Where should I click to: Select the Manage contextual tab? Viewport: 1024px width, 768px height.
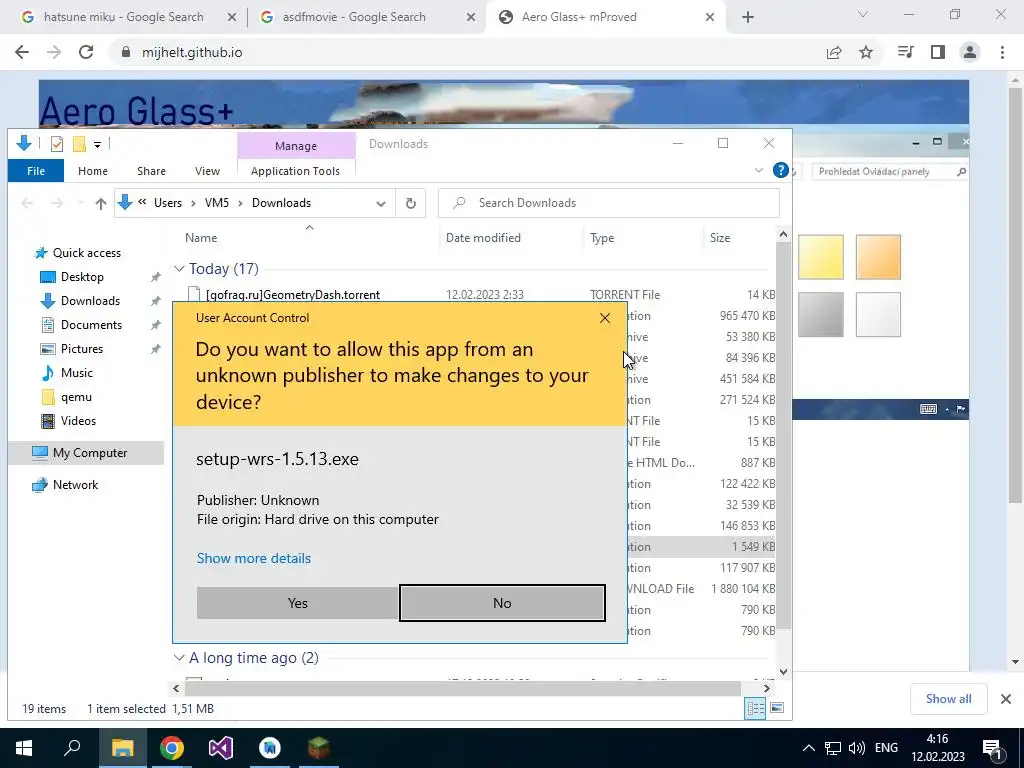[x=296, y=146]
